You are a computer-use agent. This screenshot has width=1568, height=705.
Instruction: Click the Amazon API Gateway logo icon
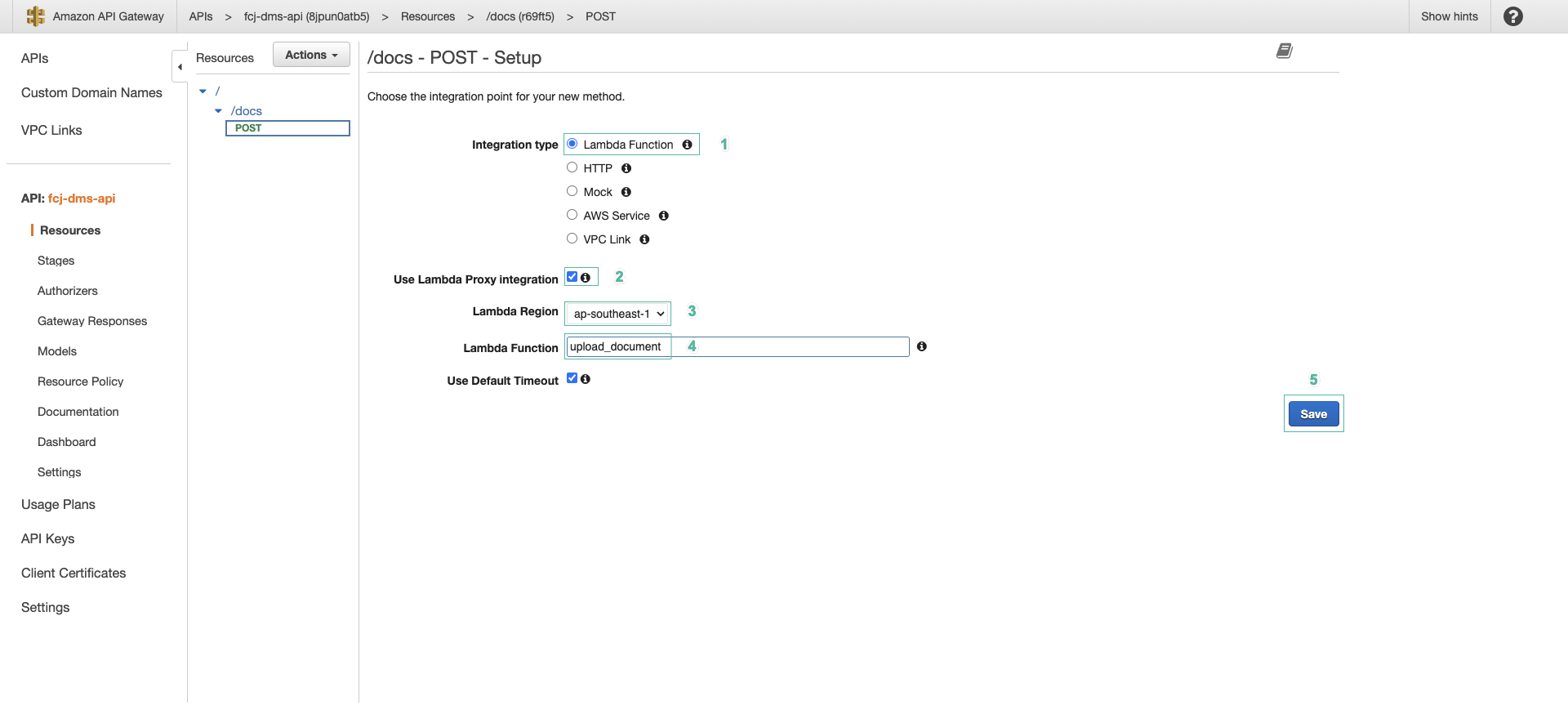pyautogui.click(x=35, y=16)
